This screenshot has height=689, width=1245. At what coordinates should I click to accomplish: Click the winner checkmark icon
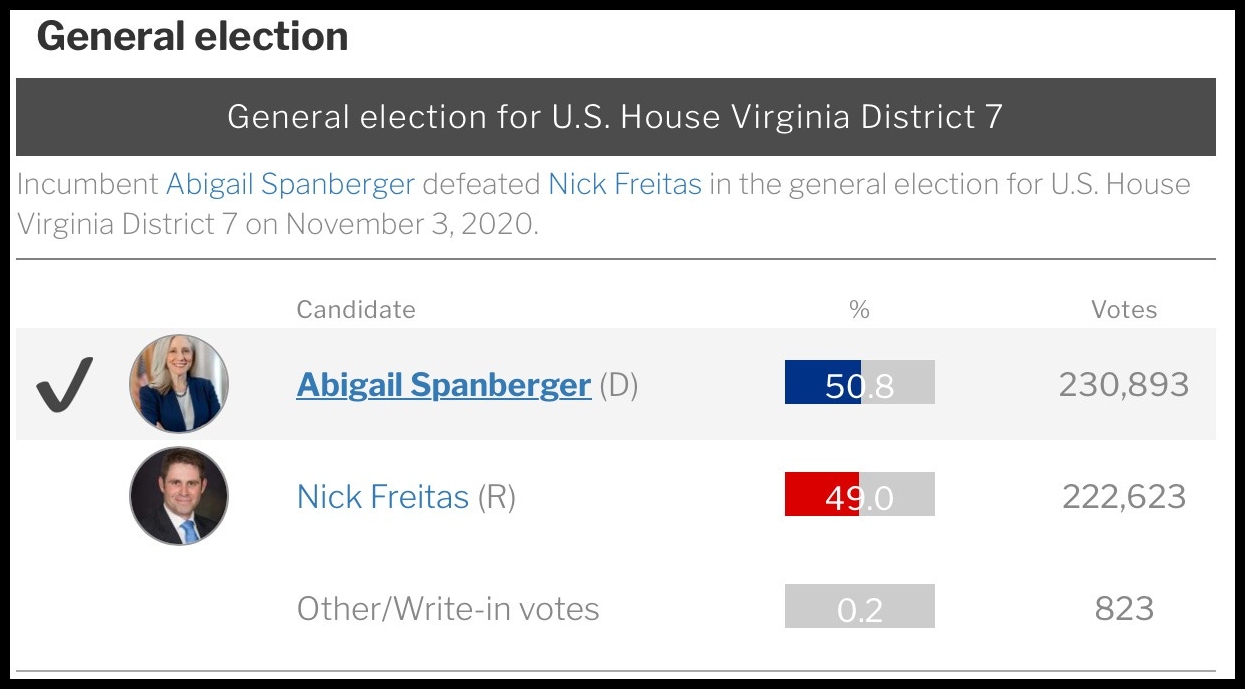coord(65,384)
